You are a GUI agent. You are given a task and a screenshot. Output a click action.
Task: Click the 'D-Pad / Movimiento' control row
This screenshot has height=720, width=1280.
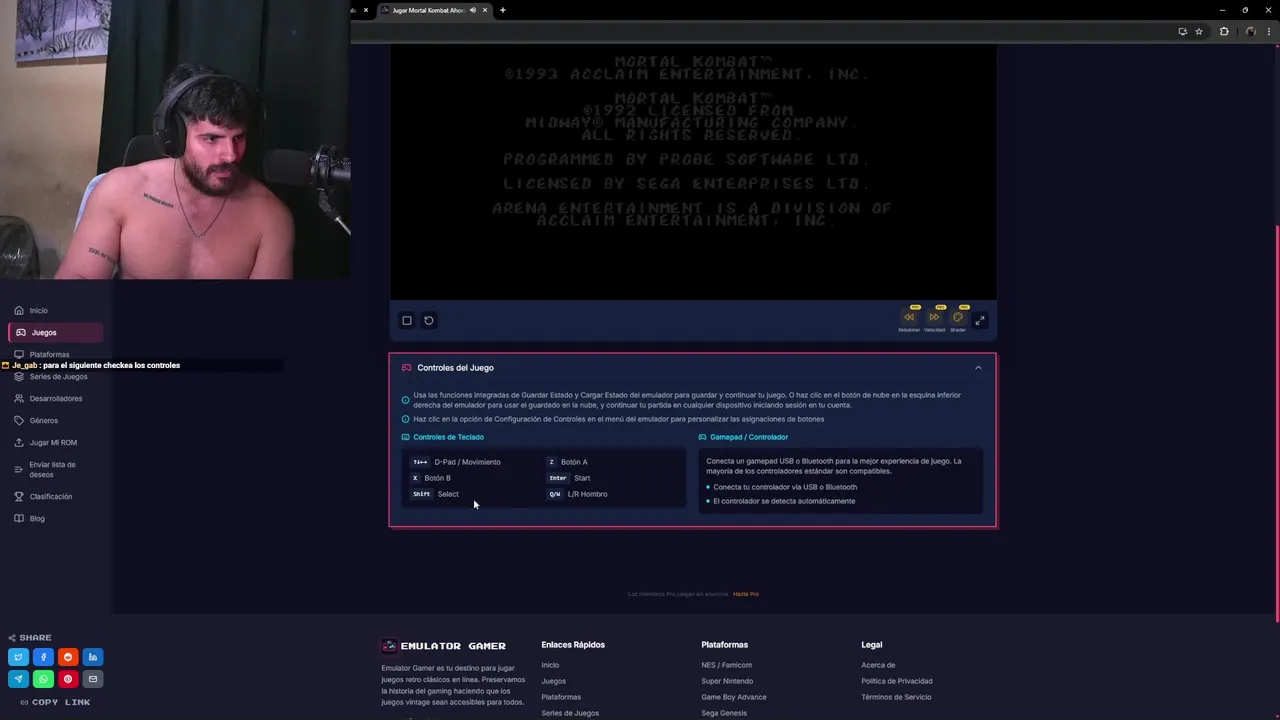coord(456,462)
